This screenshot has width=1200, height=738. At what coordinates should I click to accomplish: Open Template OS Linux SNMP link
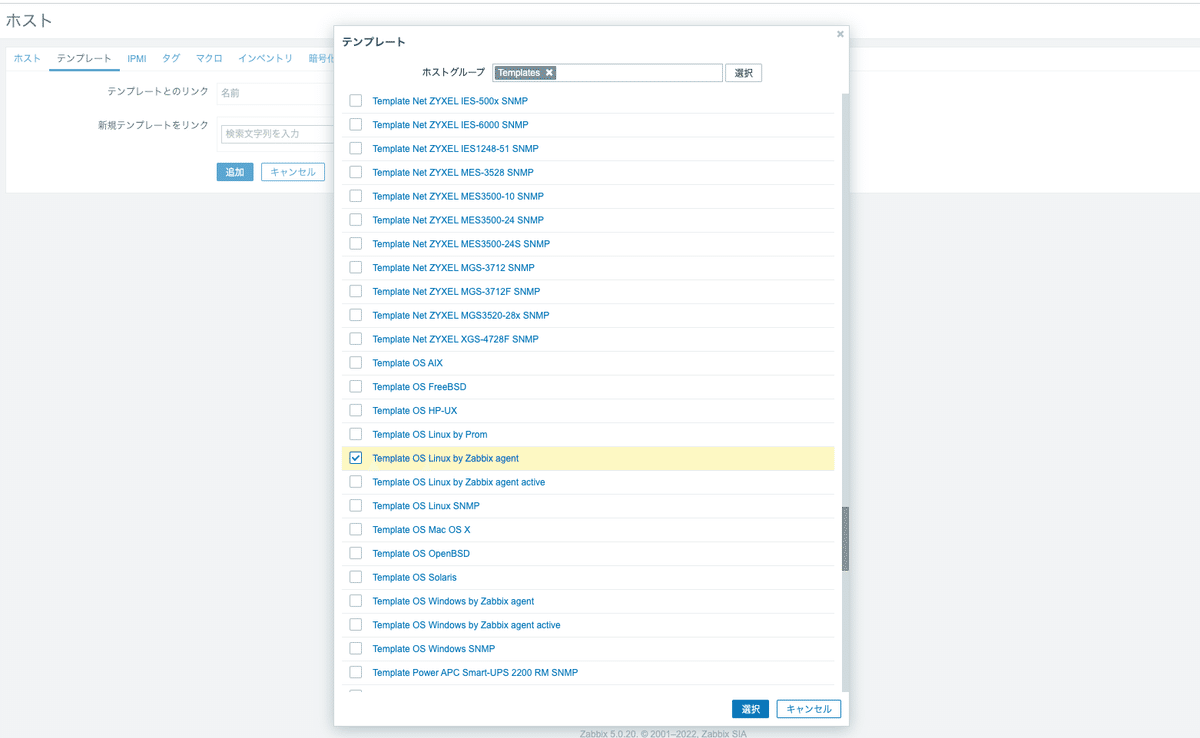(x=426, y=506)
